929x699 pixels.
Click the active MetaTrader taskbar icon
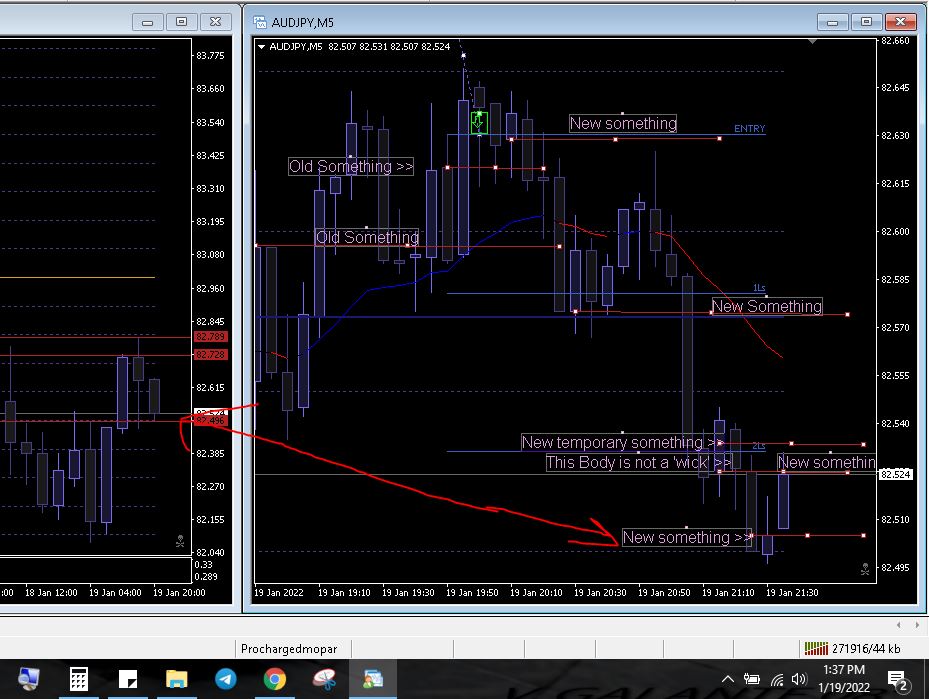pos(373,679)
